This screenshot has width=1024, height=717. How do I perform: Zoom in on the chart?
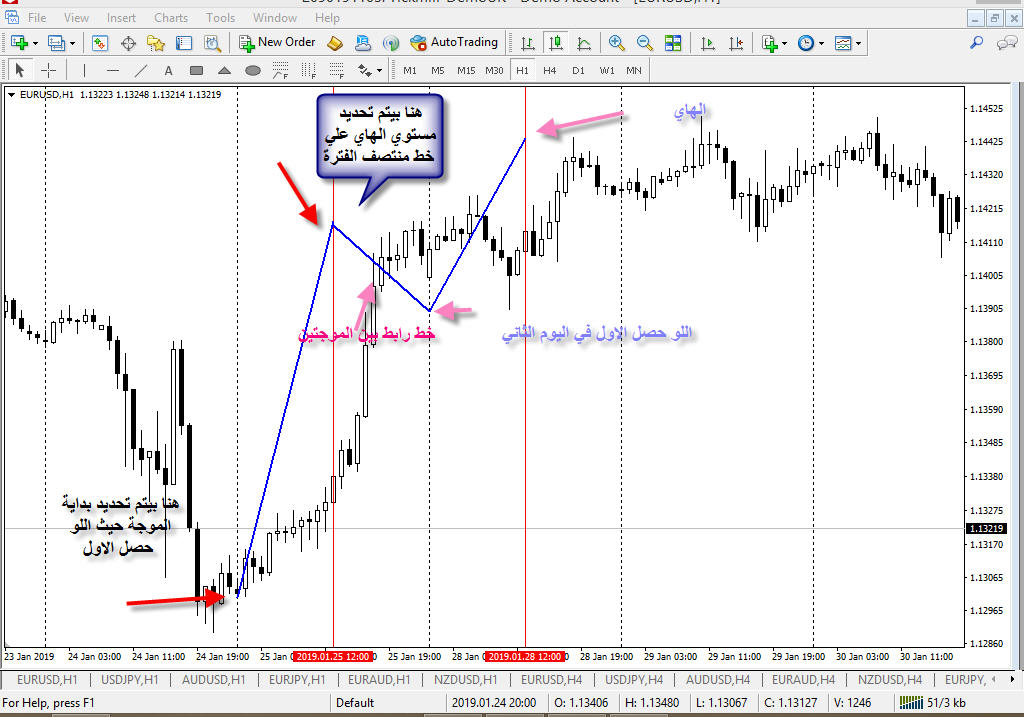[x=617, y=43]
